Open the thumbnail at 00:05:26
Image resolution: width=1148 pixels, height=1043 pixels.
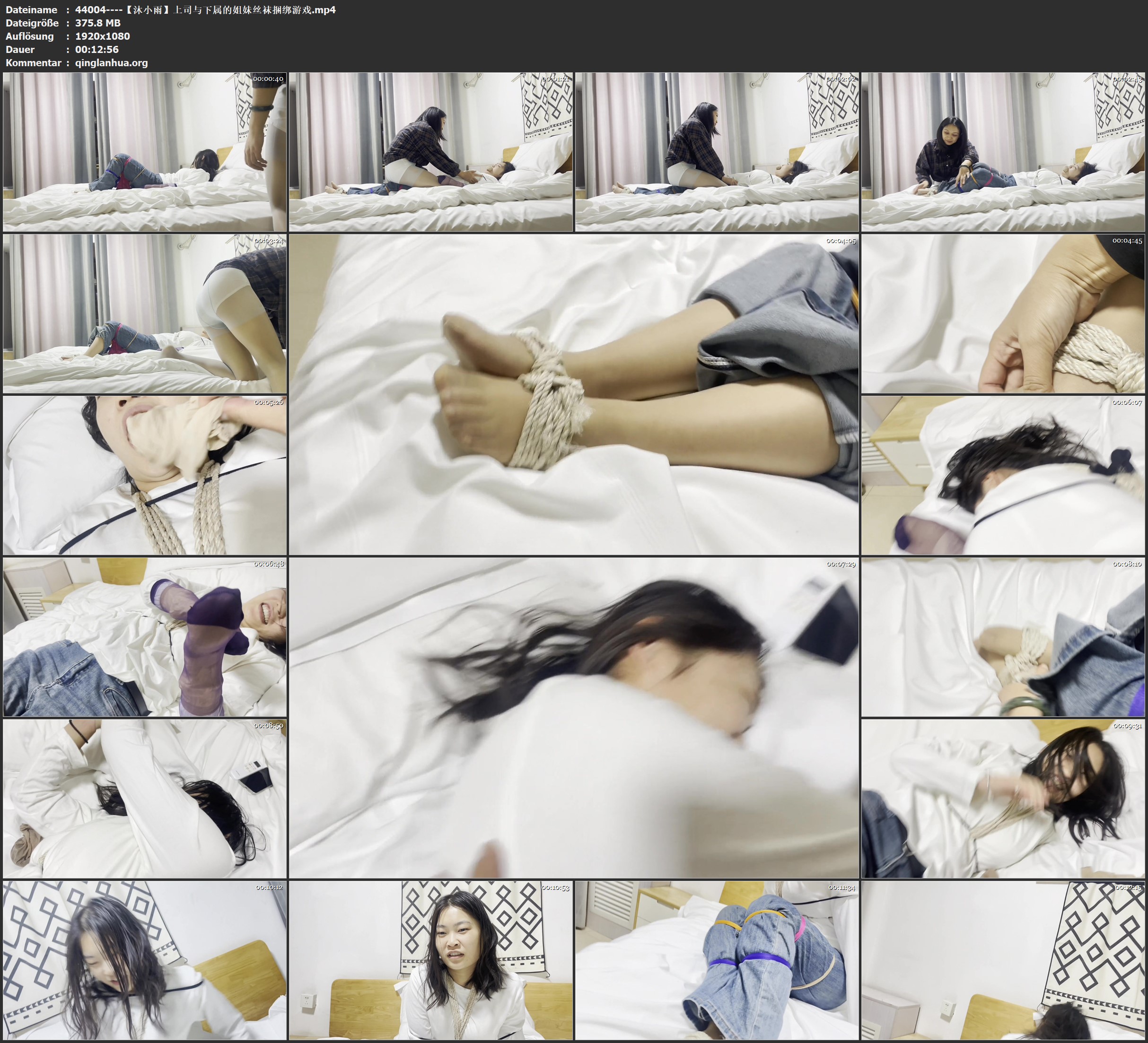145,475
